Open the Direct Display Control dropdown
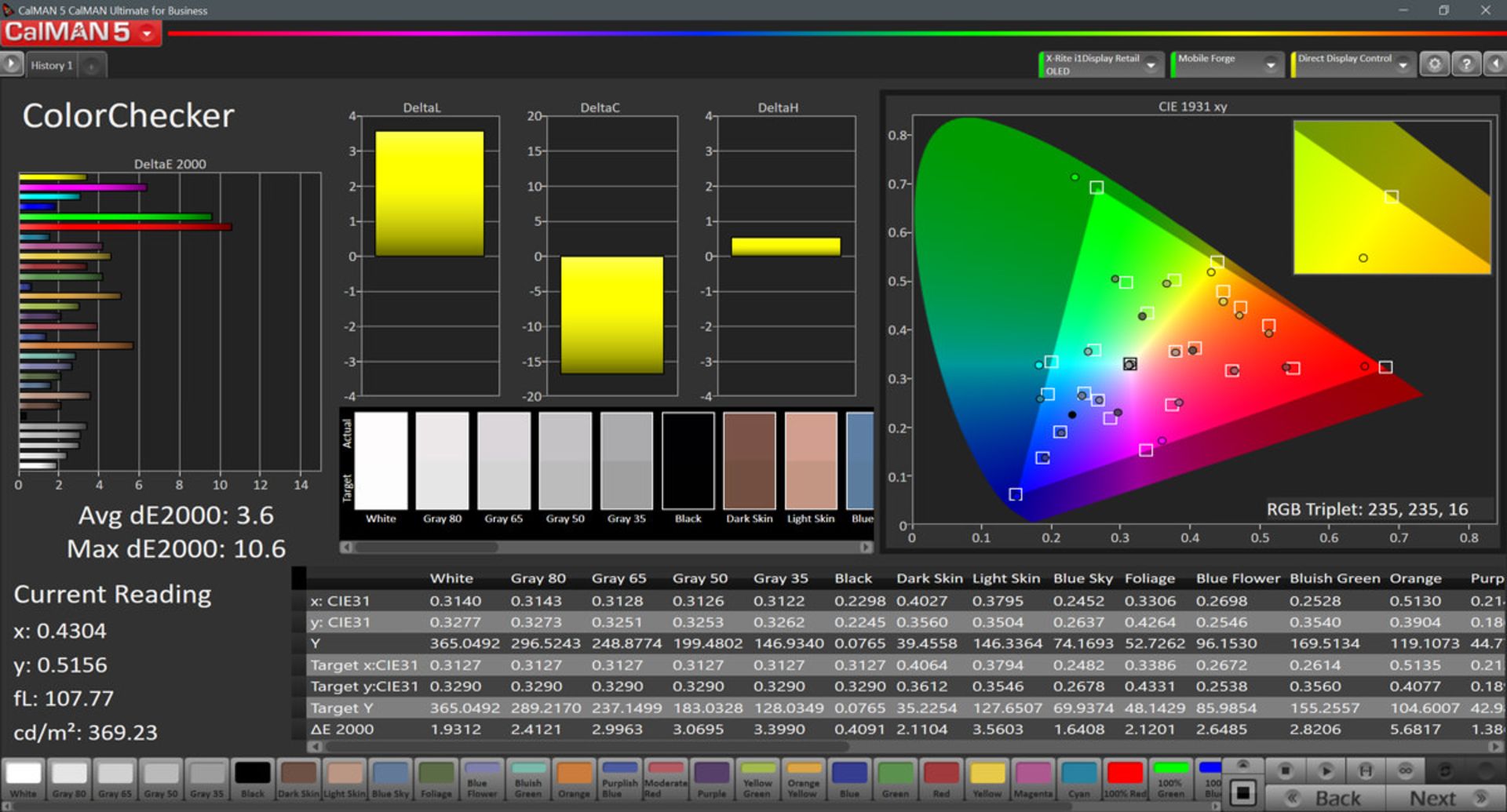Screen dimensions: 1507x812 (1403, 65)
